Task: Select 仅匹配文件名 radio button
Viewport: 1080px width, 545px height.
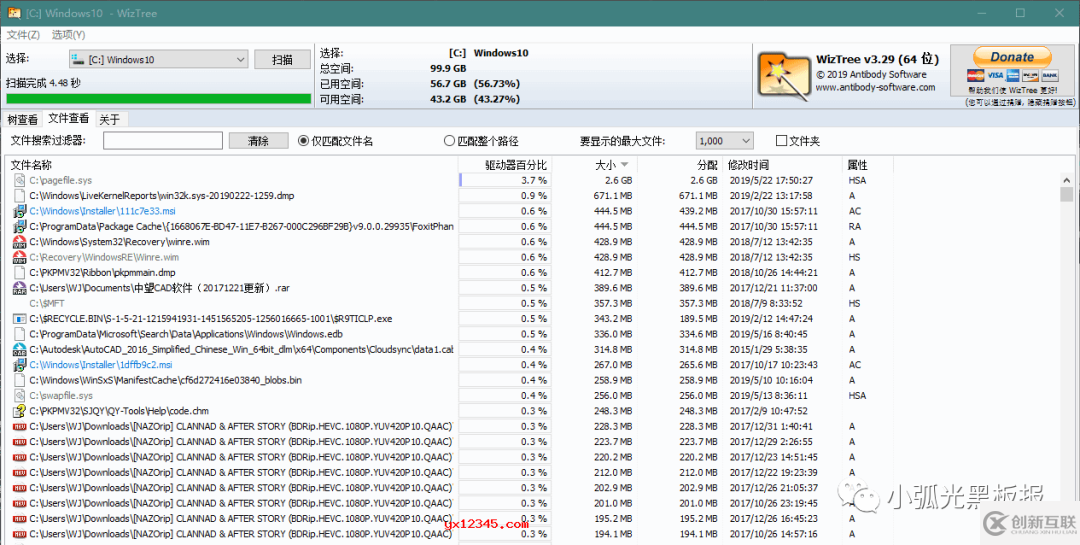Action: (x=303, y=141)
